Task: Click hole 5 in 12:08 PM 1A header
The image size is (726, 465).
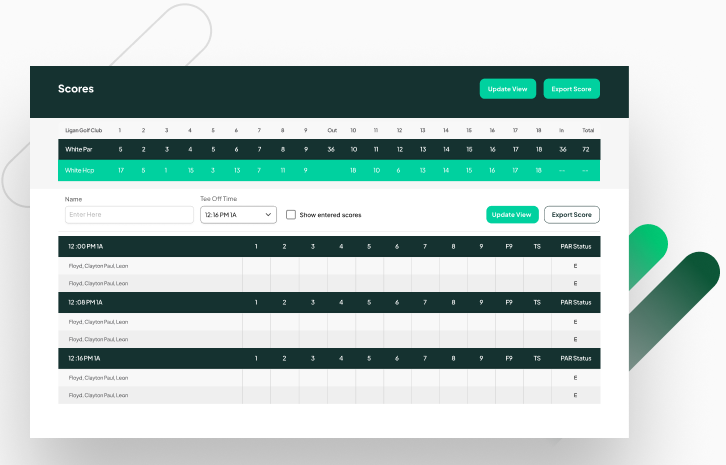Action: (369, 302)
